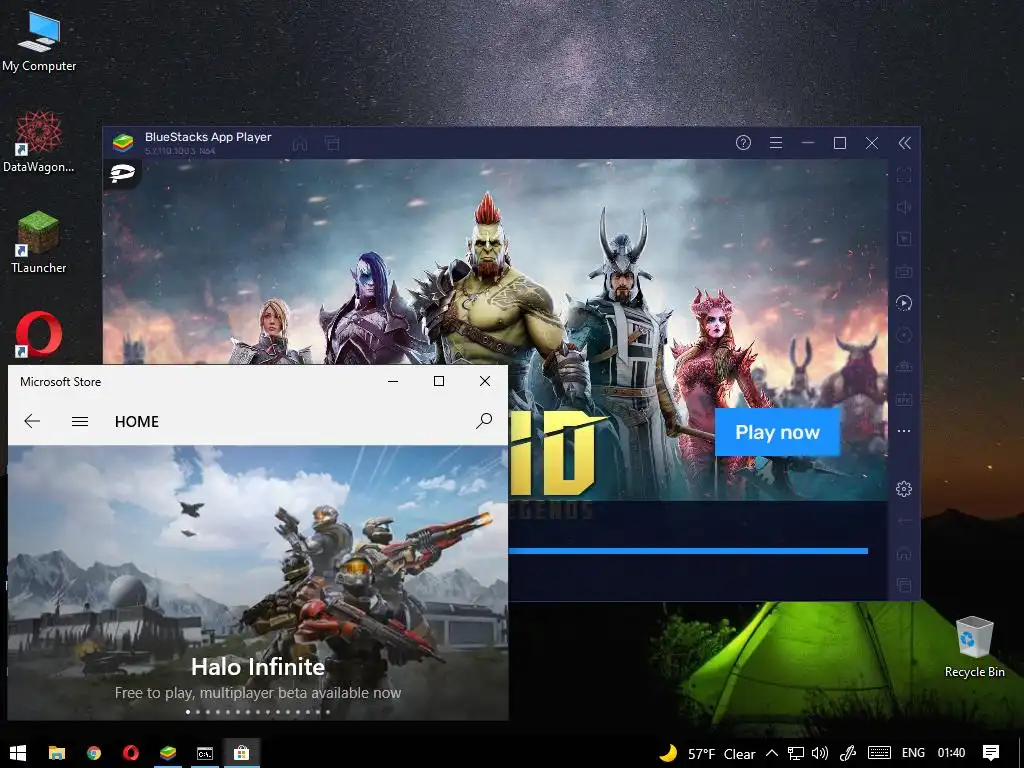This screenshot has width=1024, height=768.
Task: Click the logo badge on BlueStacks banner
Action: 122,174
